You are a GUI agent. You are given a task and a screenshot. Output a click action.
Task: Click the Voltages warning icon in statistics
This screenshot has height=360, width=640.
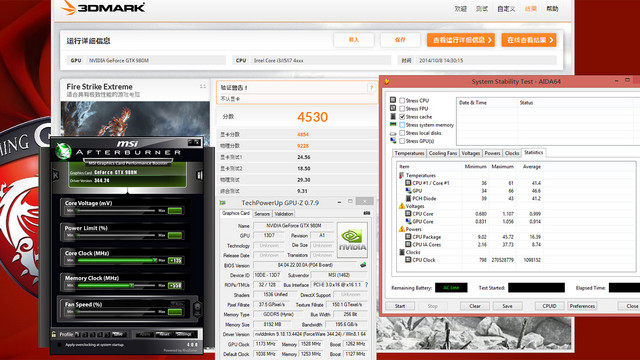tap(402, 206)
